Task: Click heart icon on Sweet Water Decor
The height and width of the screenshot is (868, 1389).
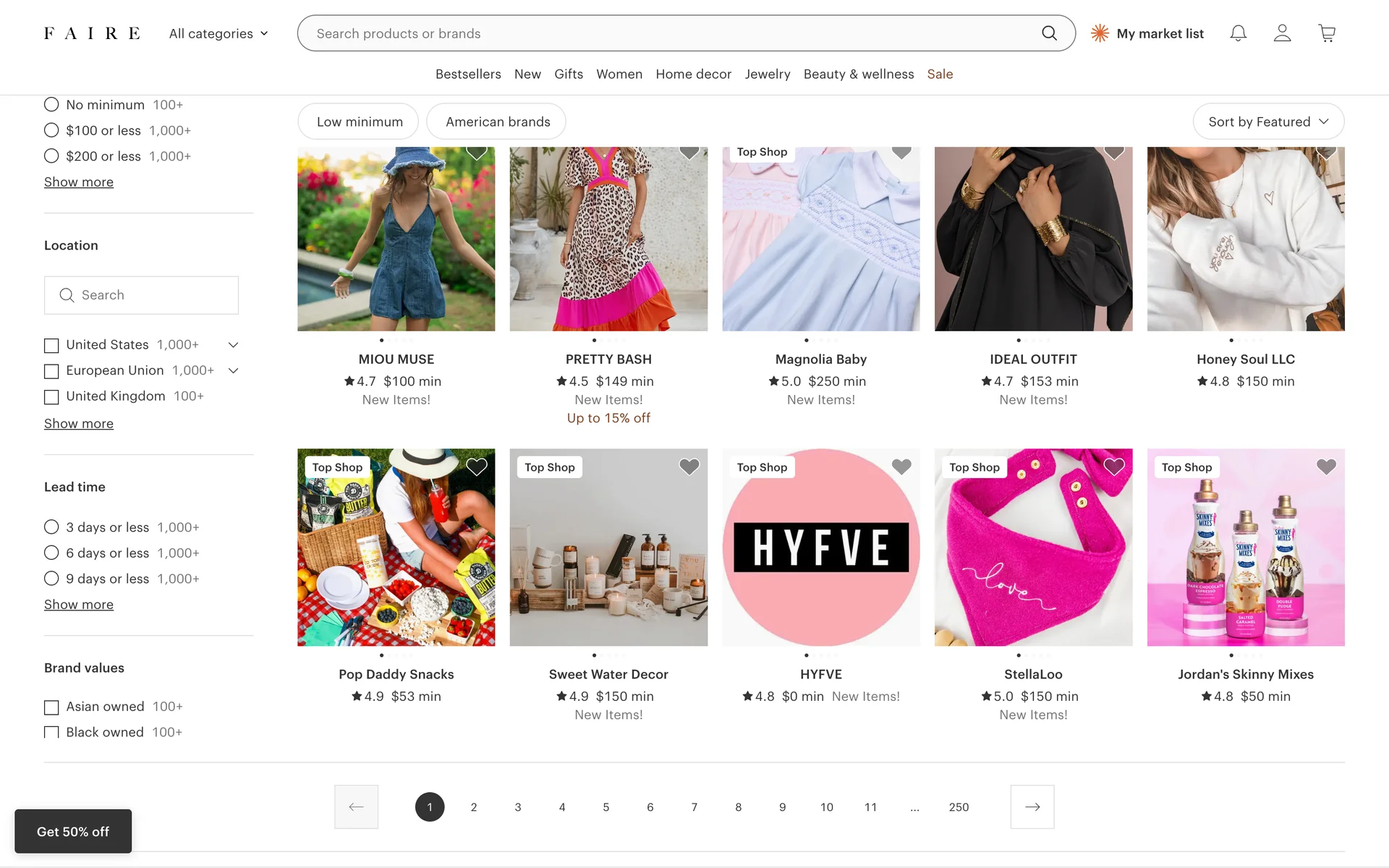Action: tap(689, 467)
